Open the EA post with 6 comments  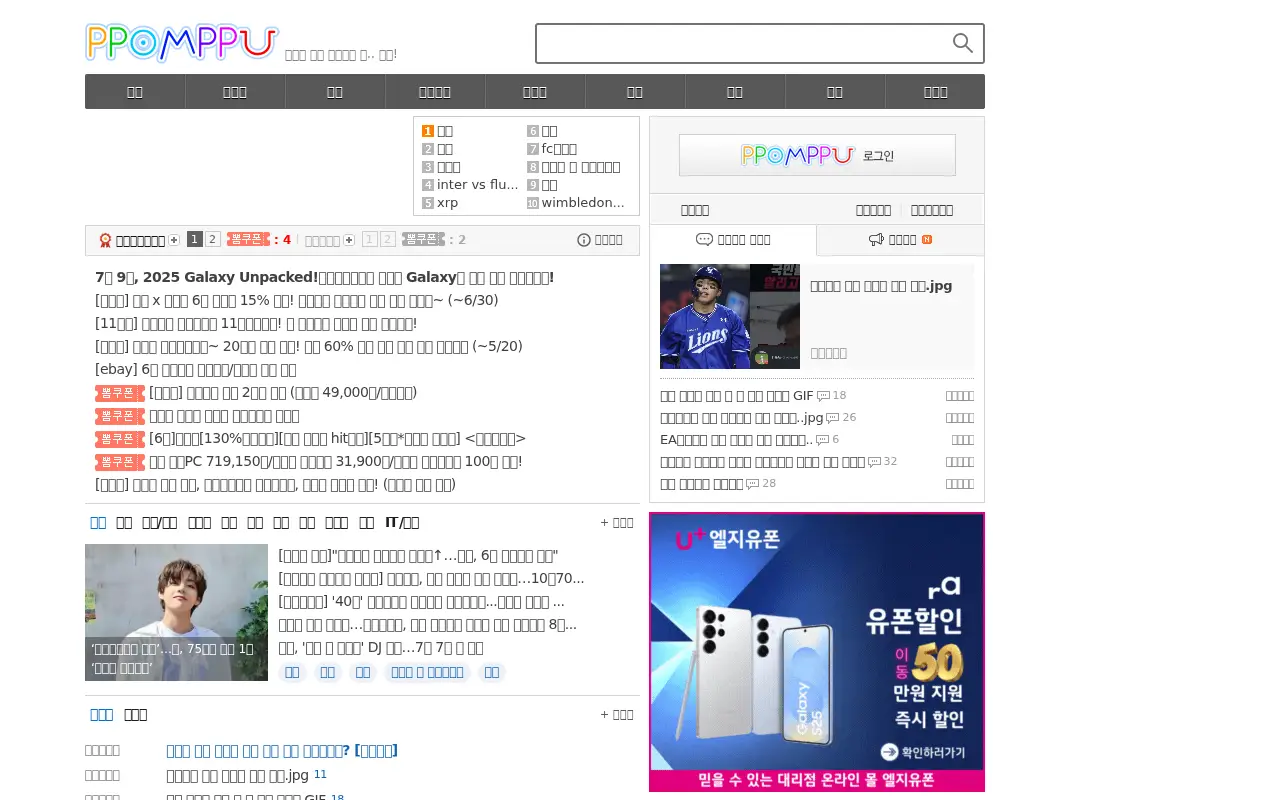pos(737,440)
